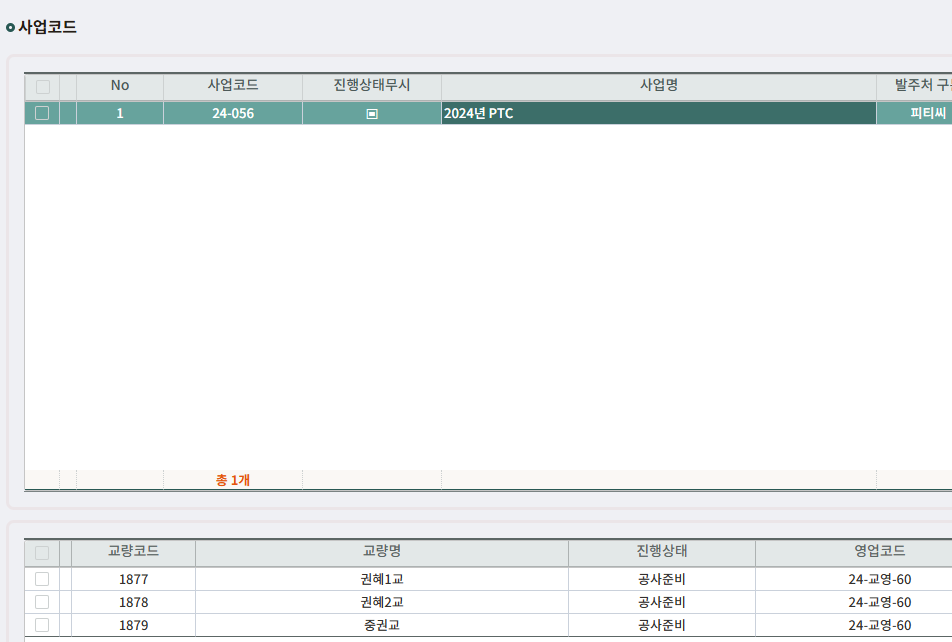Screen dimensions: 952x642
Task: Select bridge code 1878 cell
Action: click(x=134, y=603)
